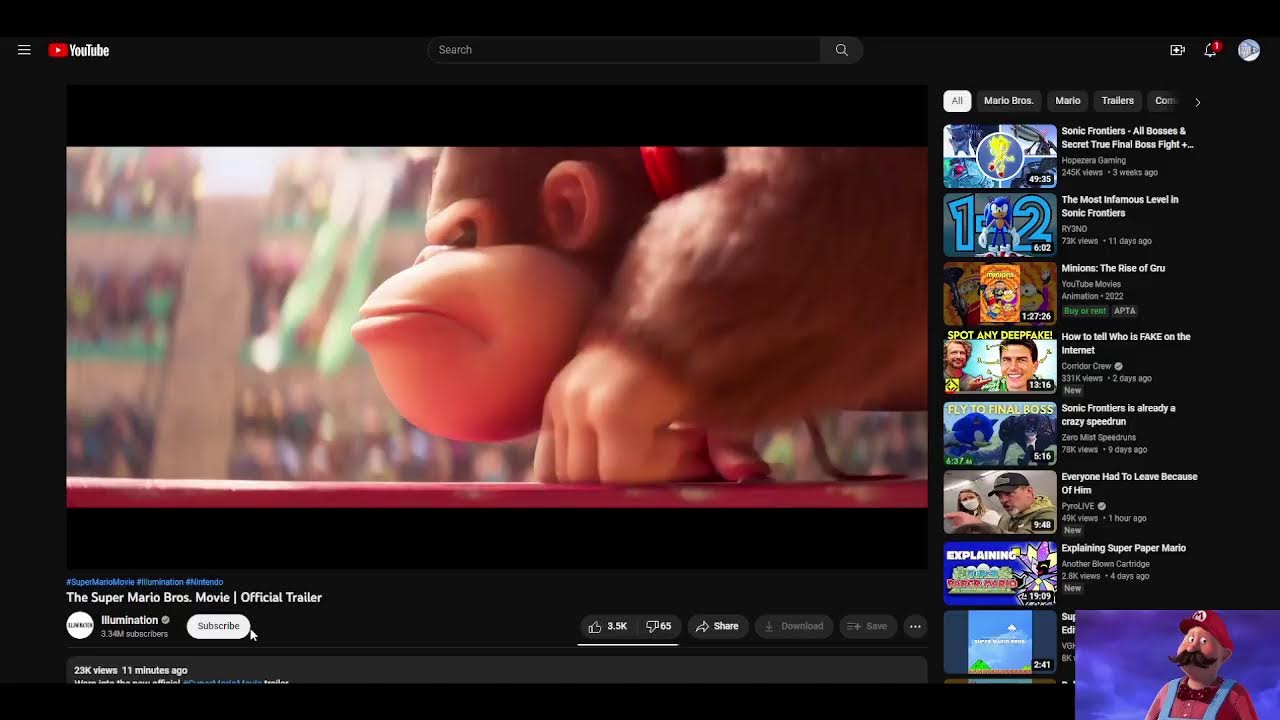
Task: Like the video with thumbs up
Action: (608, 626)
